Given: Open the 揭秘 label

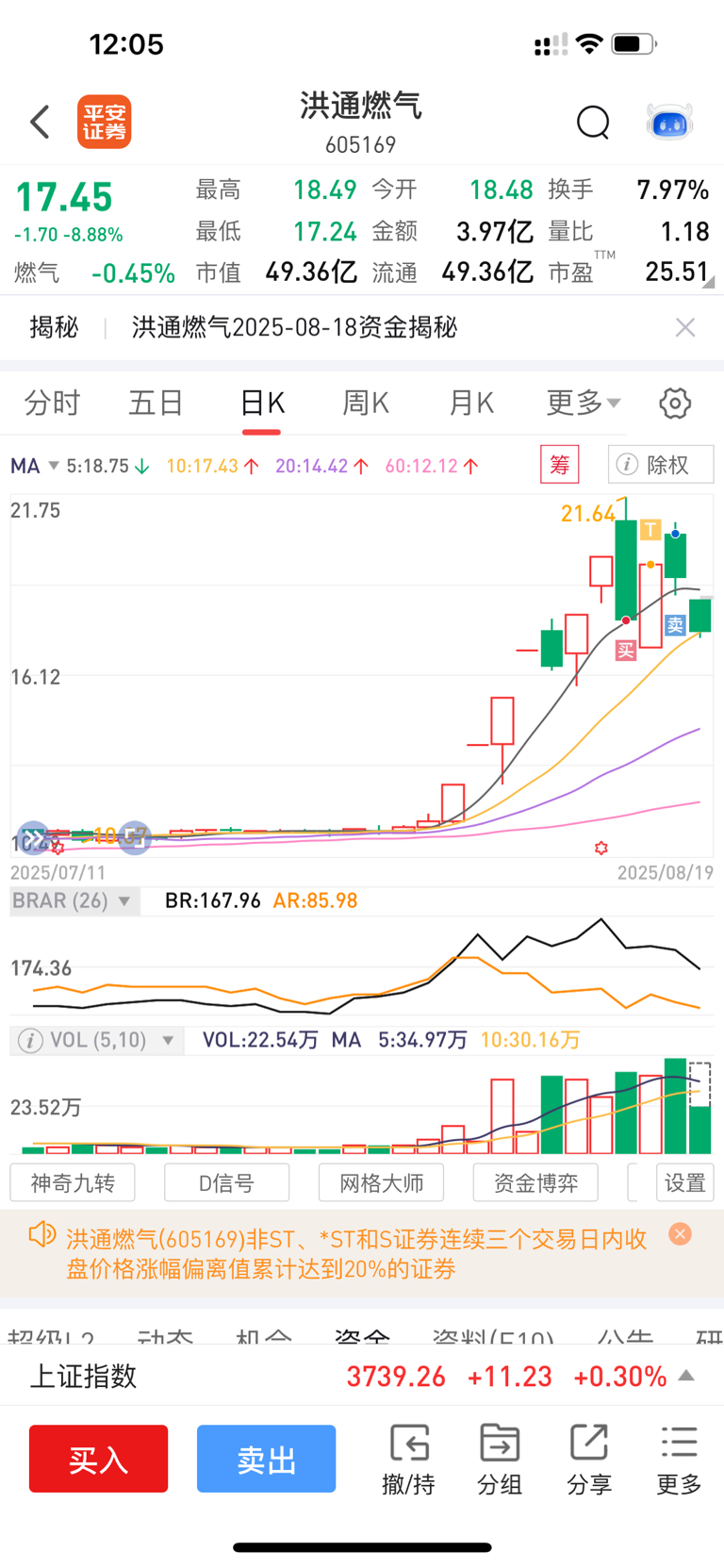Looking at the screenshot, I should [54, 327].
